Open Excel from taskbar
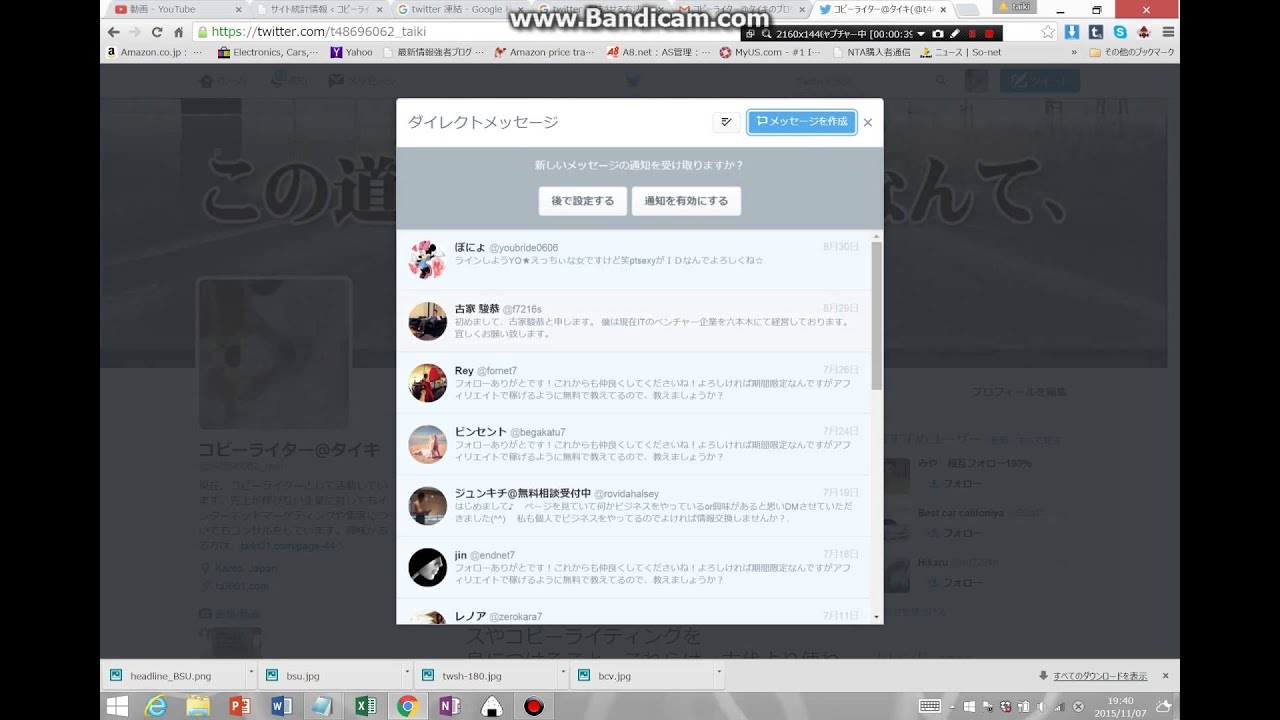Screen dimensions: 1280x720 tap(365, 707)
